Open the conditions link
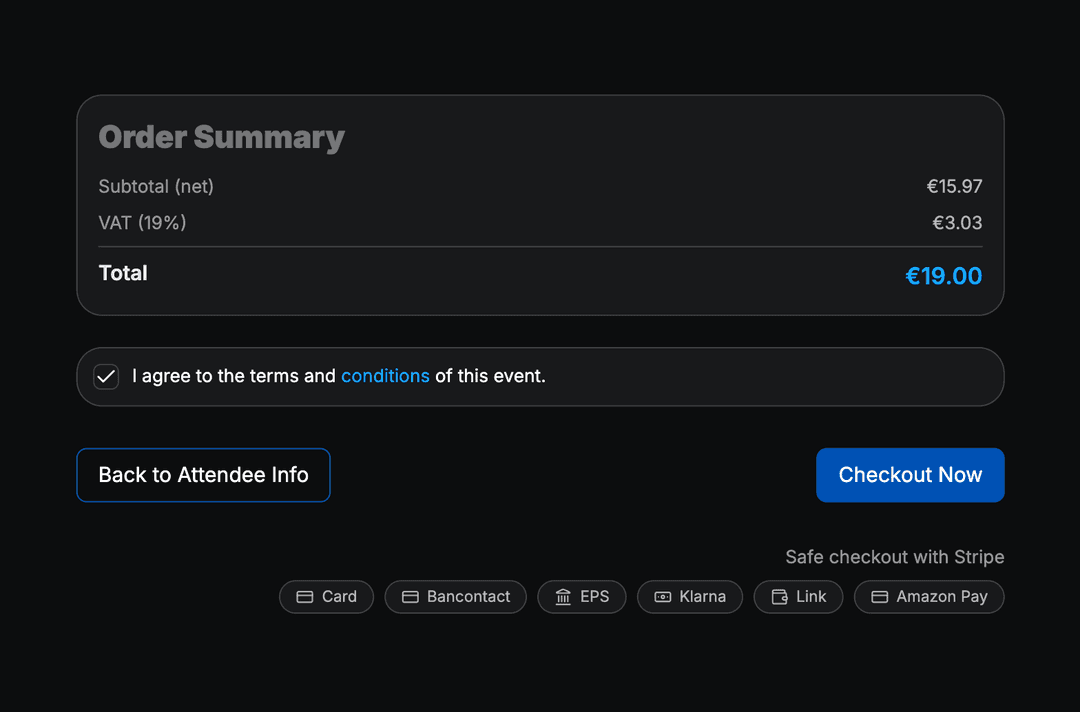This screenshot has height=712, width=1080. [385, 377]
